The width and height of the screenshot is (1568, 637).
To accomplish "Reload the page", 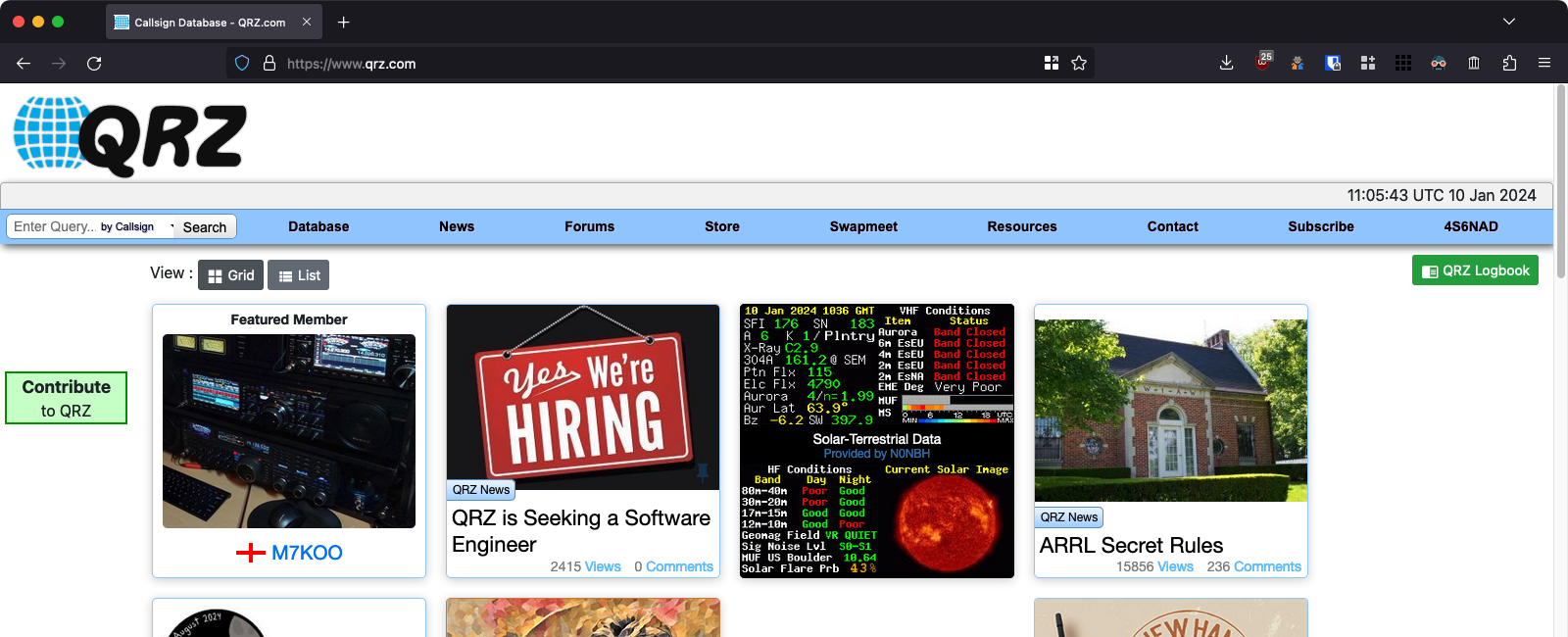I will pyautogui.click(x=94, y=63).
